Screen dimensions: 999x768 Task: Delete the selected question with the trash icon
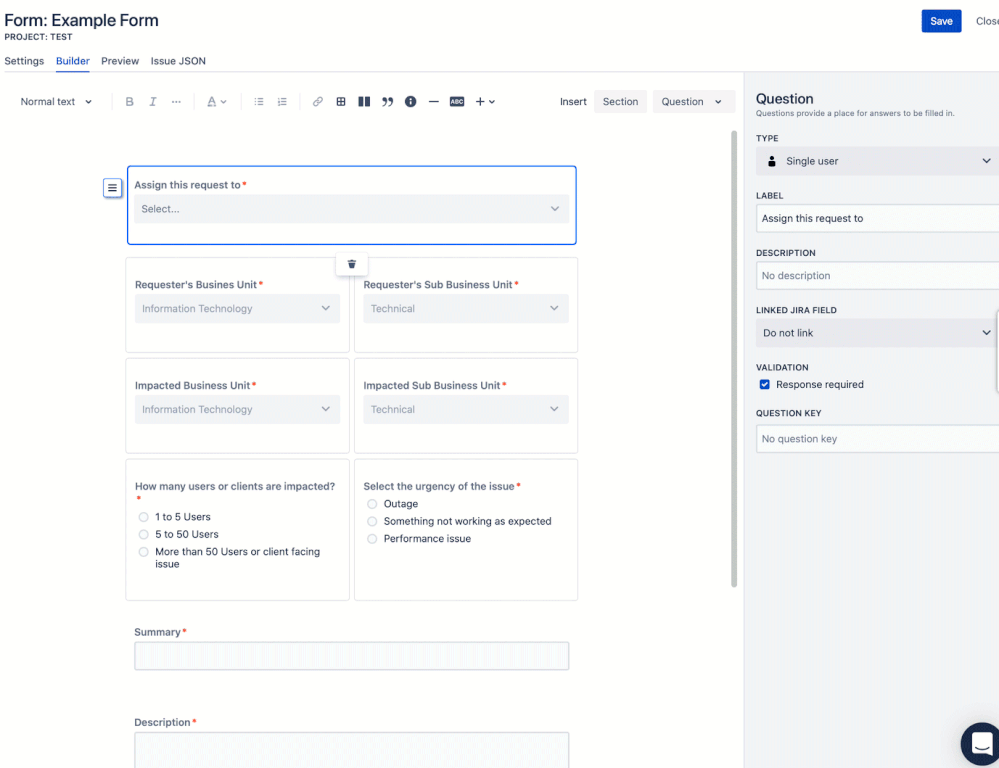click(351, 263)
